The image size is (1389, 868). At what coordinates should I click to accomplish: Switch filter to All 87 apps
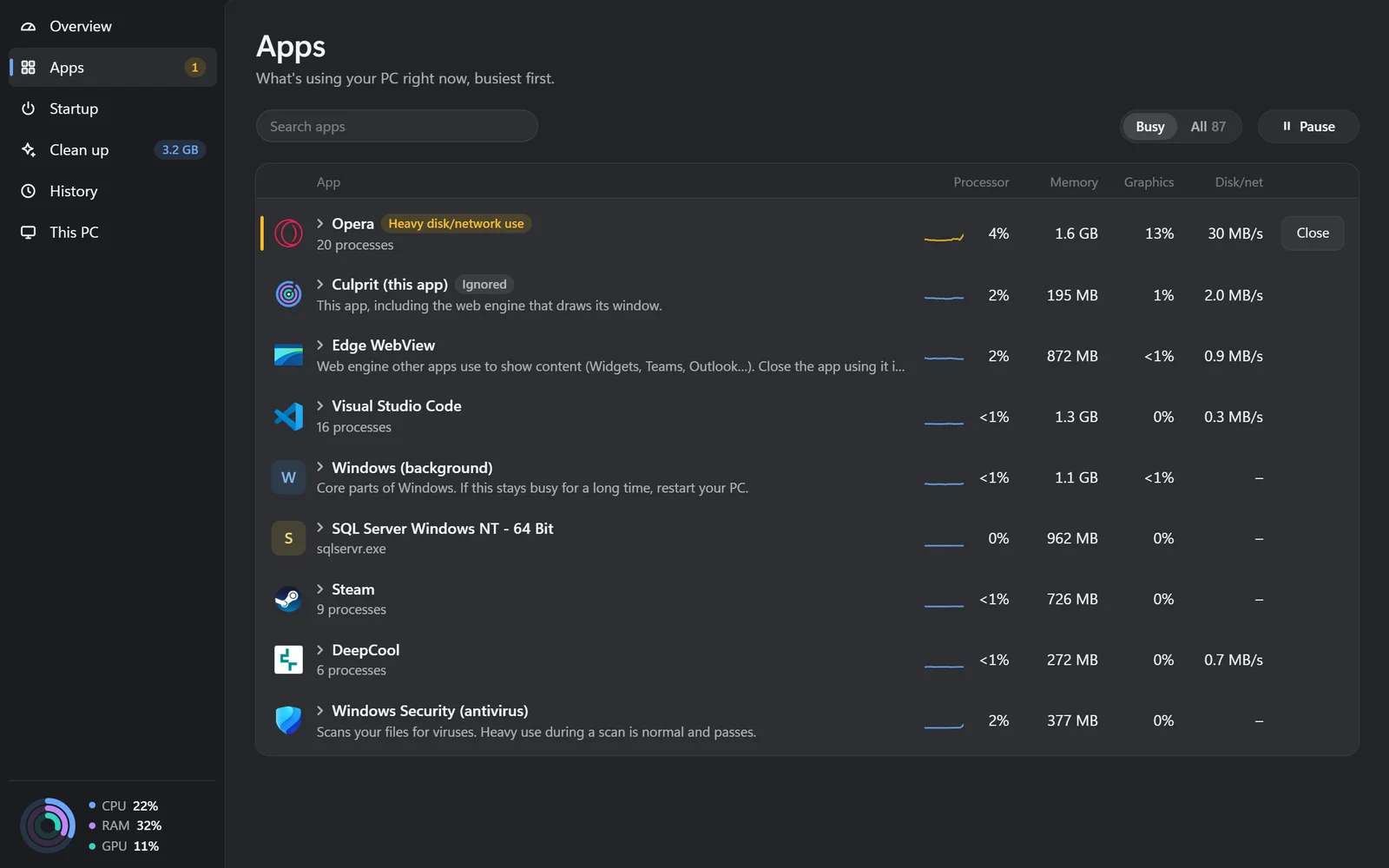pos(1208,127)
